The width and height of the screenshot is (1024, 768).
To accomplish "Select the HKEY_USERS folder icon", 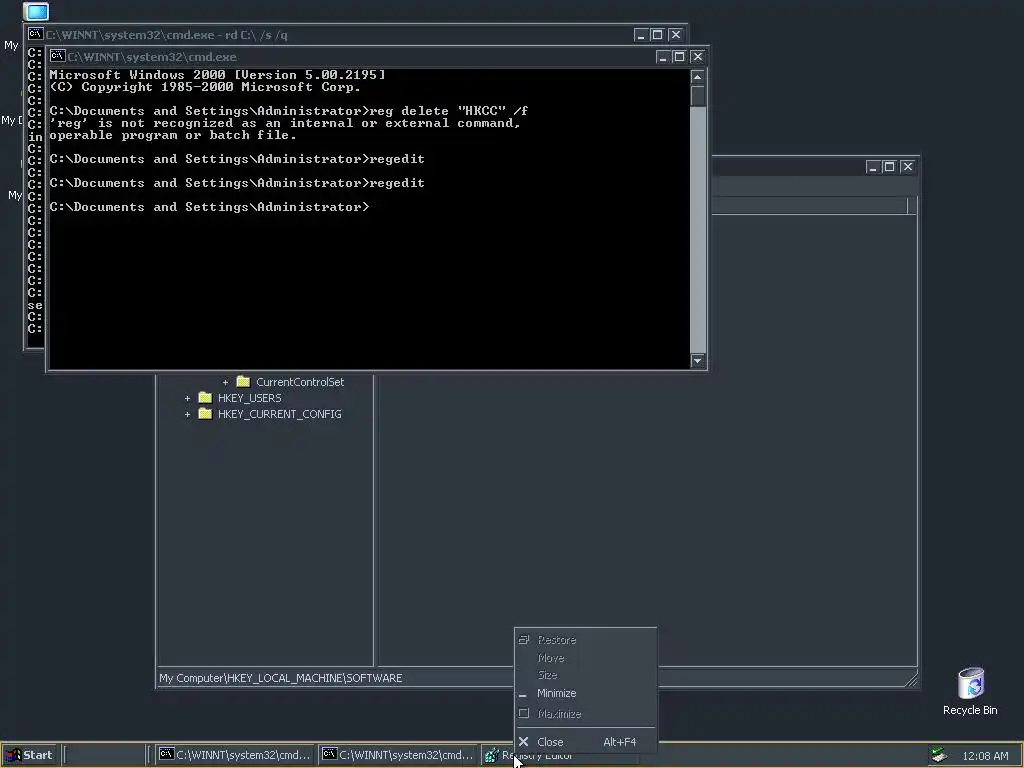I will point(205,398).
